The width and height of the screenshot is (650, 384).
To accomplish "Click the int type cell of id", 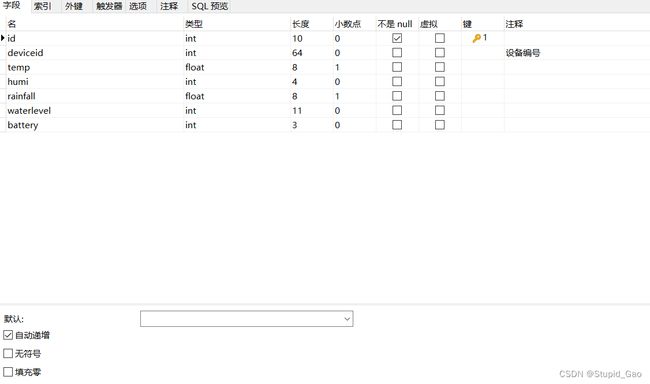I will [x=237, y=38].
